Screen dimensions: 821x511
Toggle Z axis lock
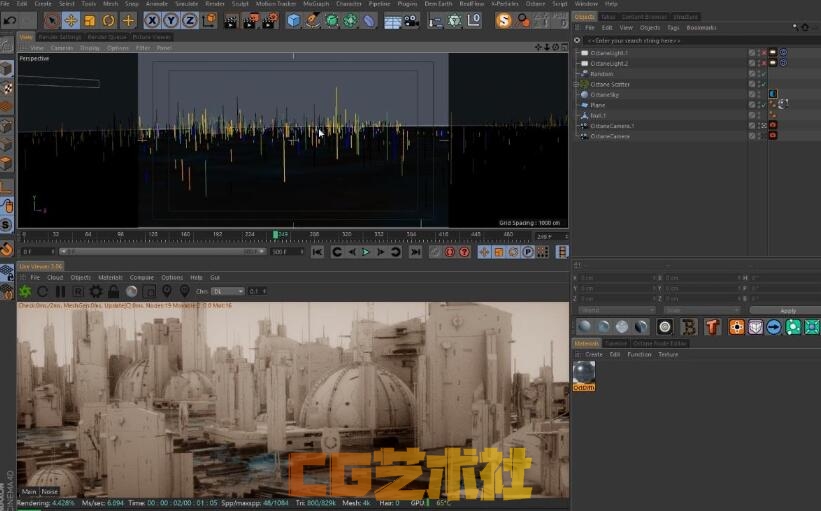pyautogui.click(x=190, y=21)
